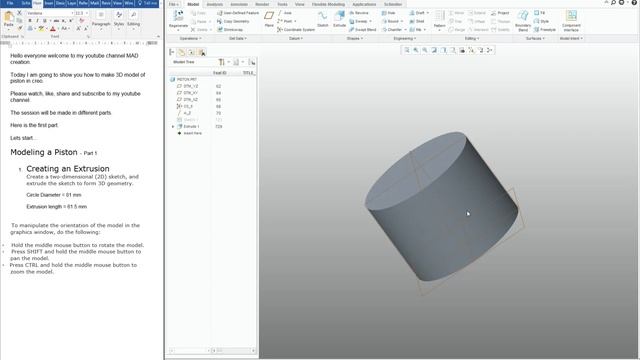640x360 pixels.
Task: Click Copy Geometry in Get Data
Action: coord(233,21)
